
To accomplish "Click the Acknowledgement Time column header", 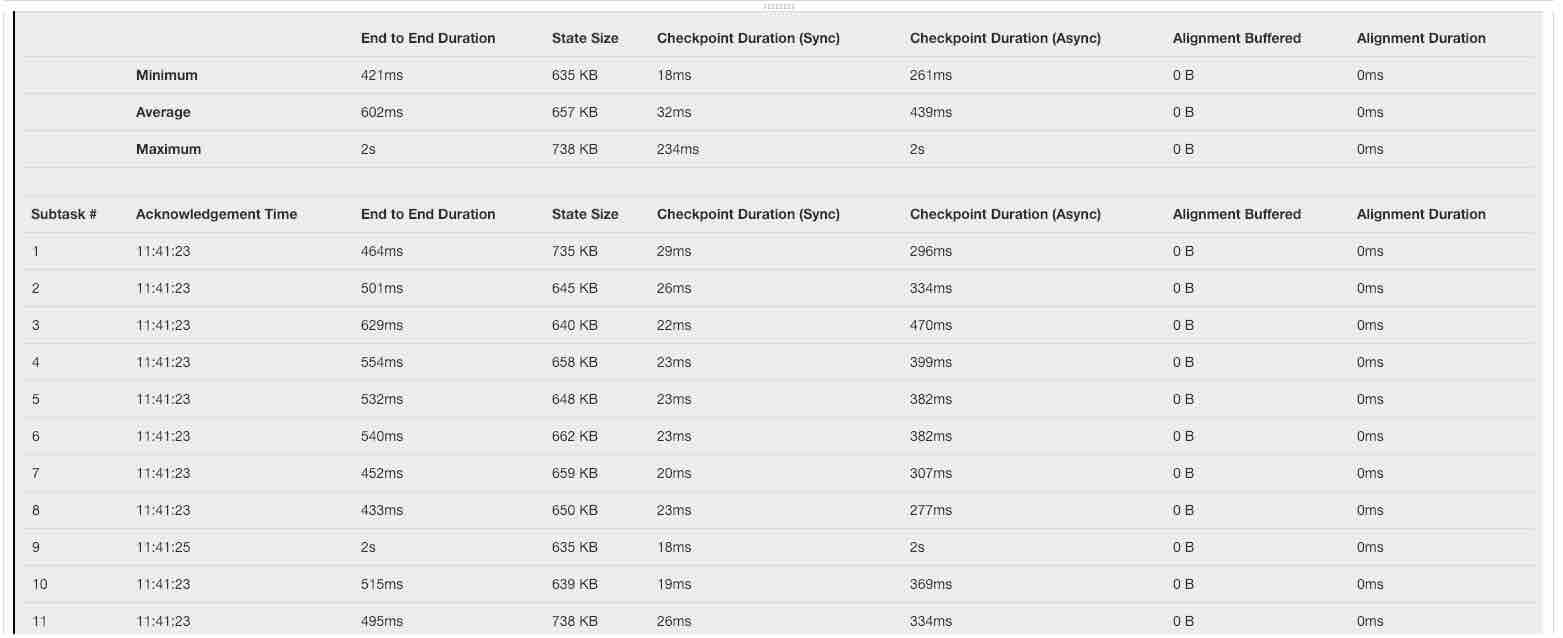I will 216,214.
